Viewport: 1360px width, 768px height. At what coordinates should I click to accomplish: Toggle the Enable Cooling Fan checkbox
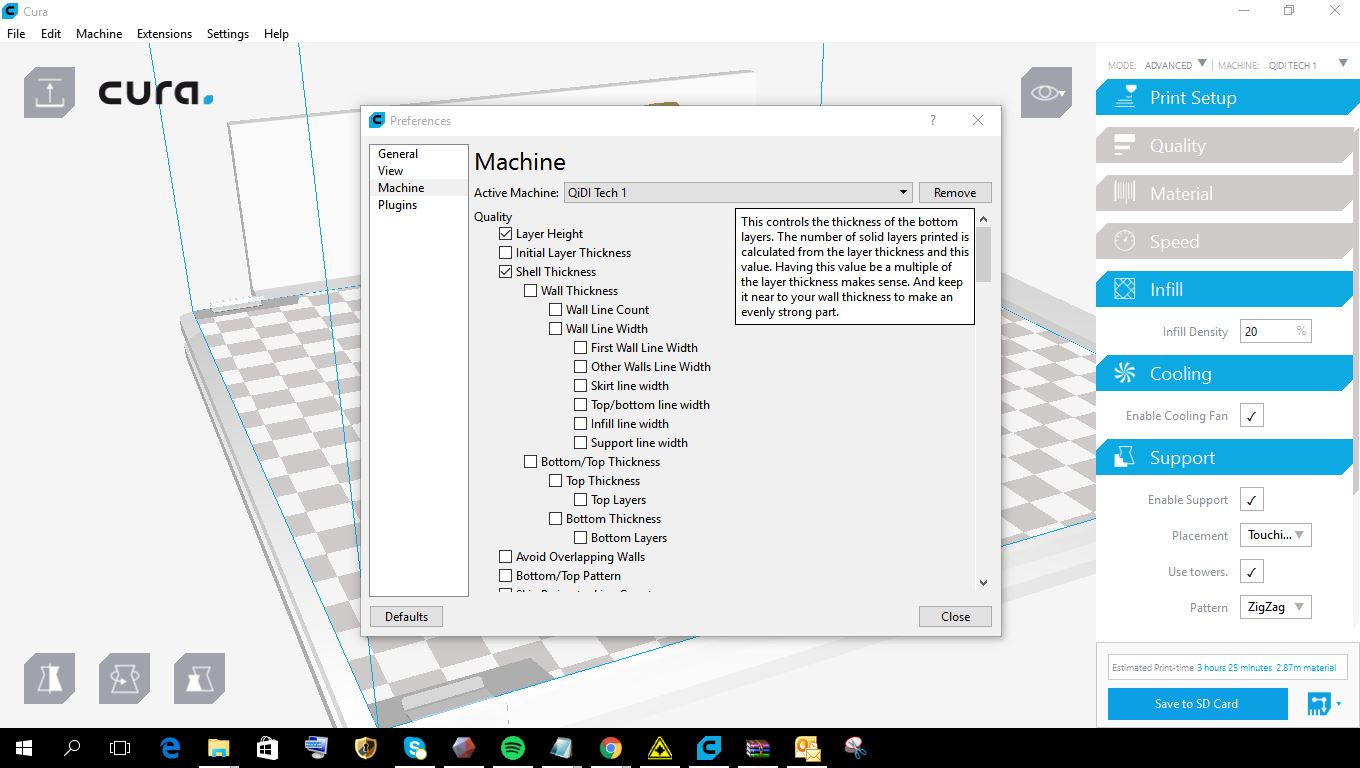click(1251, 415)
